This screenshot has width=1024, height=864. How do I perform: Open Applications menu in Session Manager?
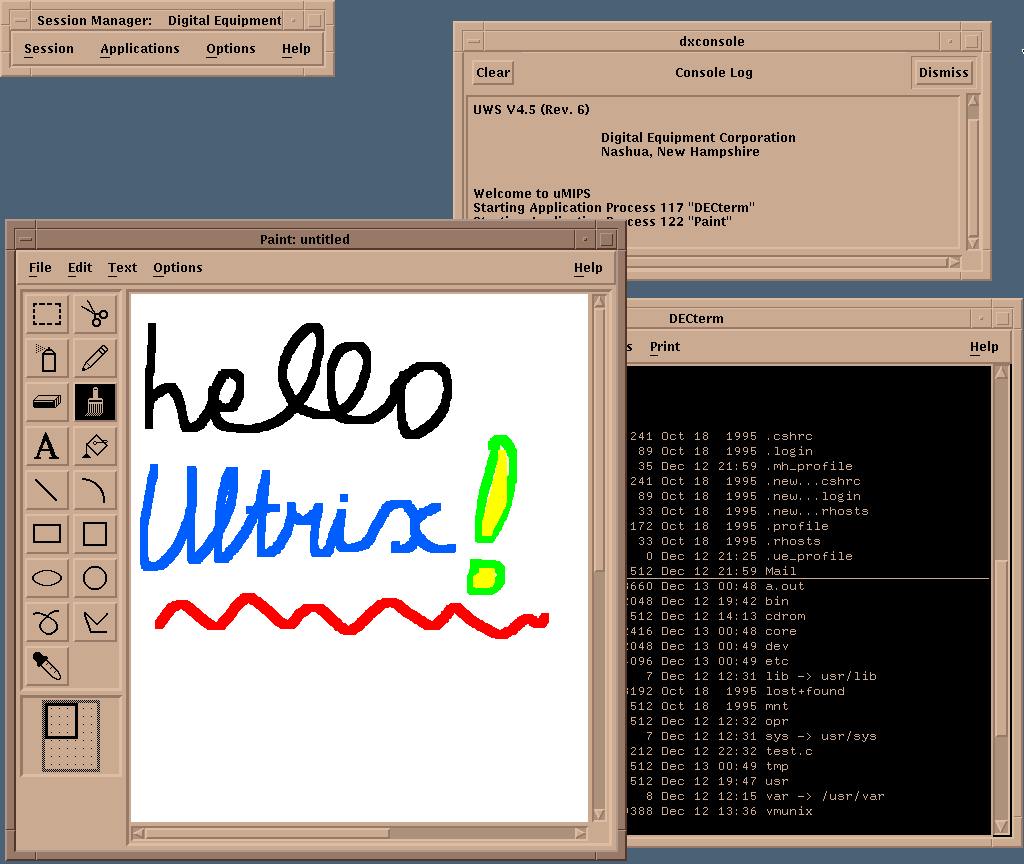point(140,49)
